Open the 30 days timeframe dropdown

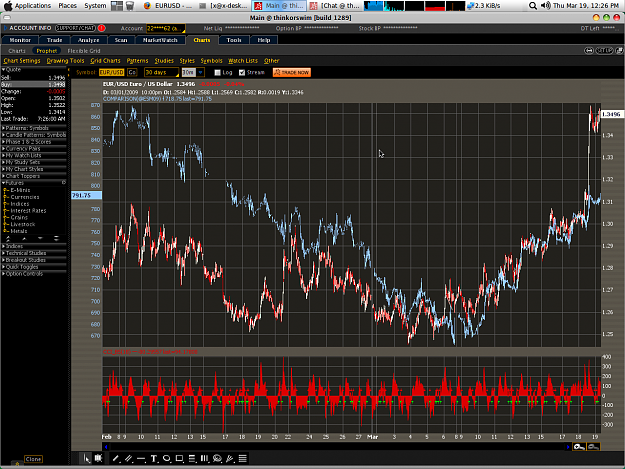[161, 73]
